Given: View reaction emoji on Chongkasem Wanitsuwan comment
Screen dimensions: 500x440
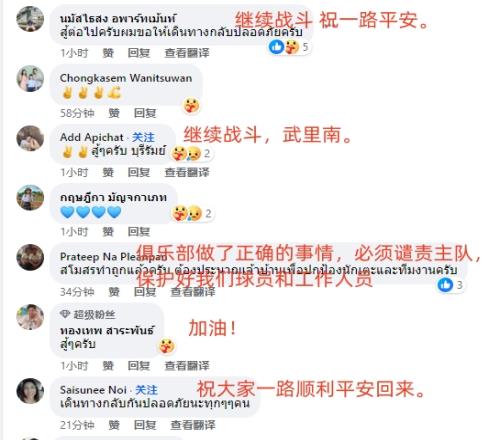Looking at the screenshot, I should (x=191, y=106).
